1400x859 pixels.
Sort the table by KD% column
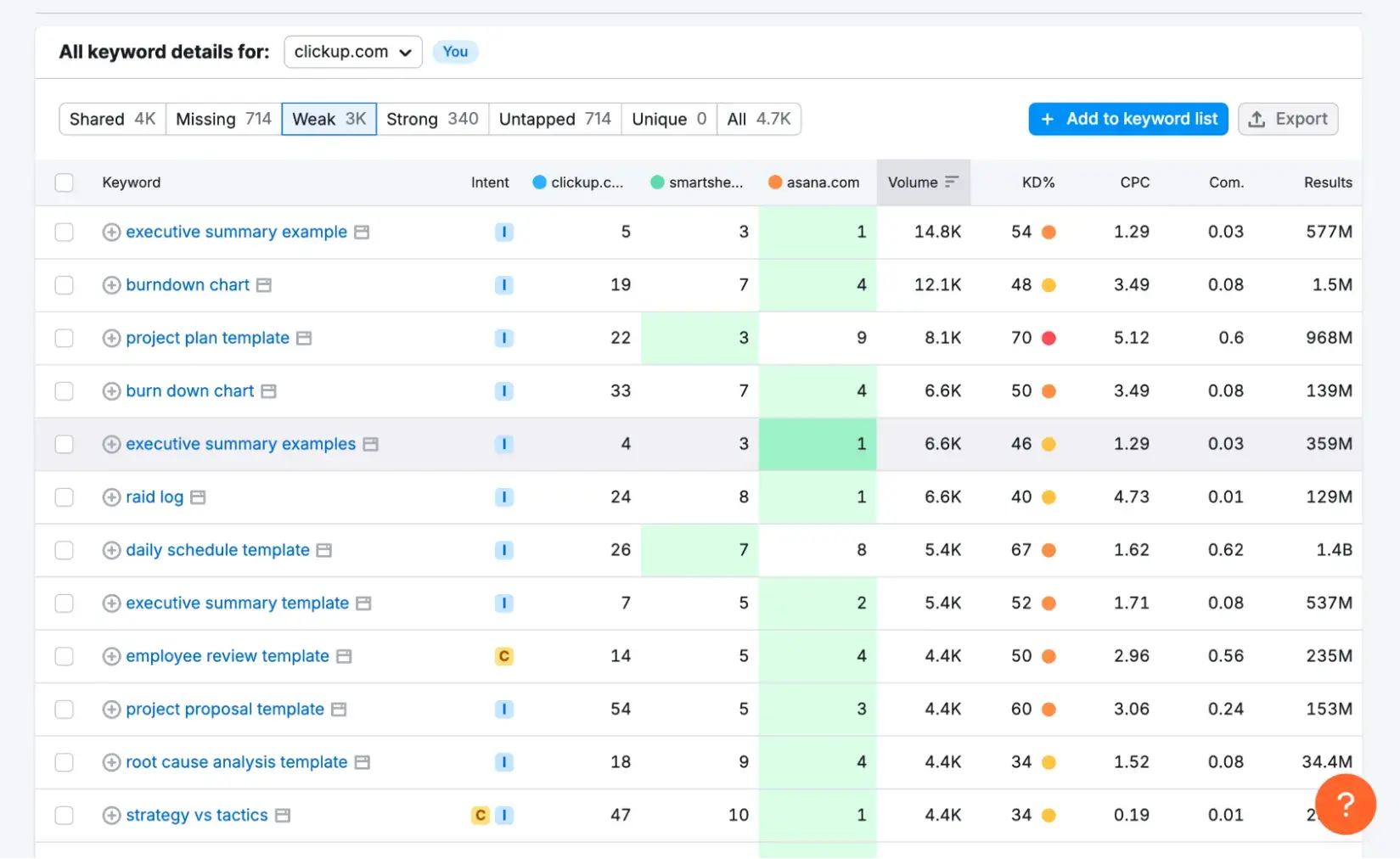(x=1037, y=182)
